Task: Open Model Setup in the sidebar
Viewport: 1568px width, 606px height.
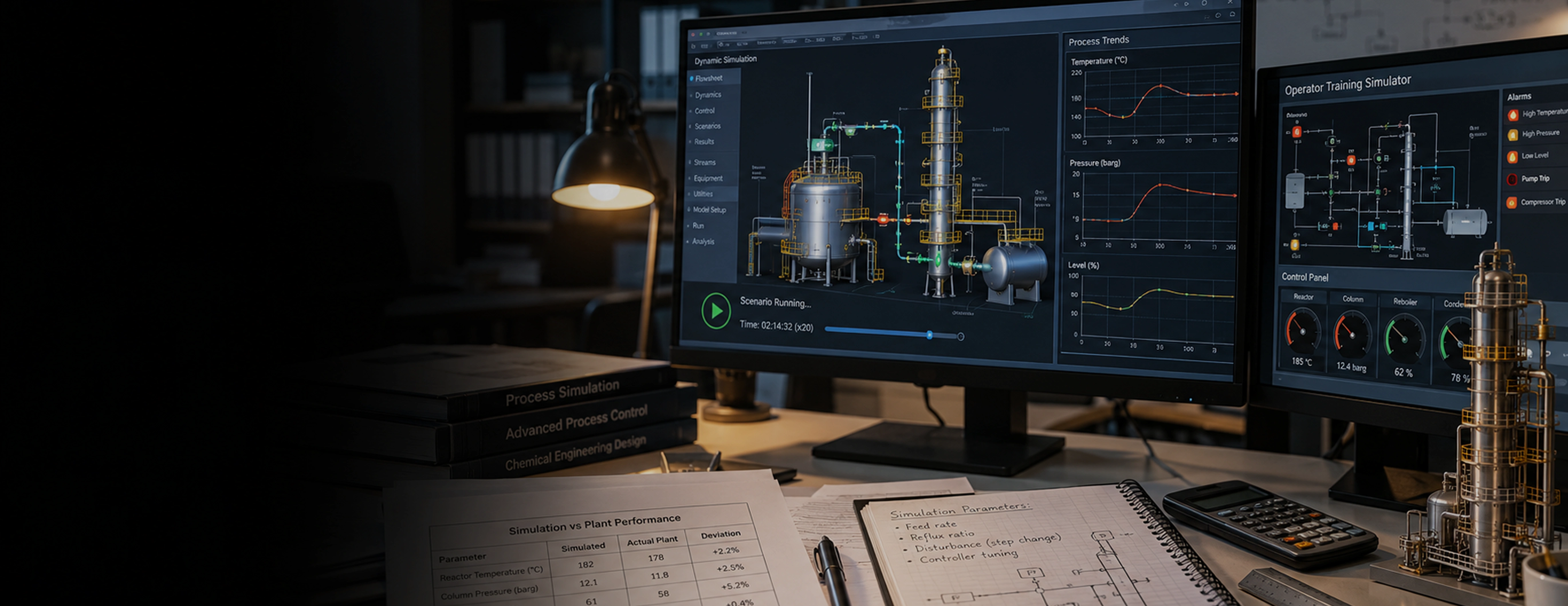Action: [x=709, y=209]
